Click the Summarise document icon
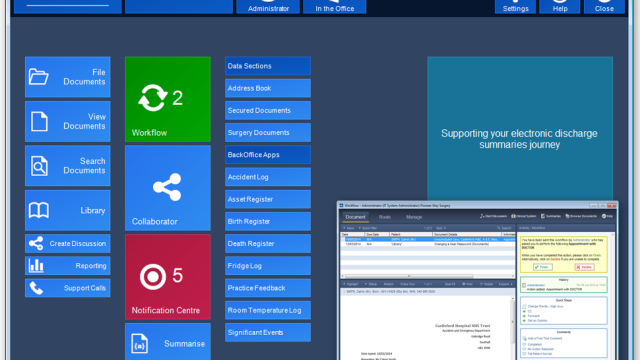Viewport: 640px width, 360px height. coord(140,343)
